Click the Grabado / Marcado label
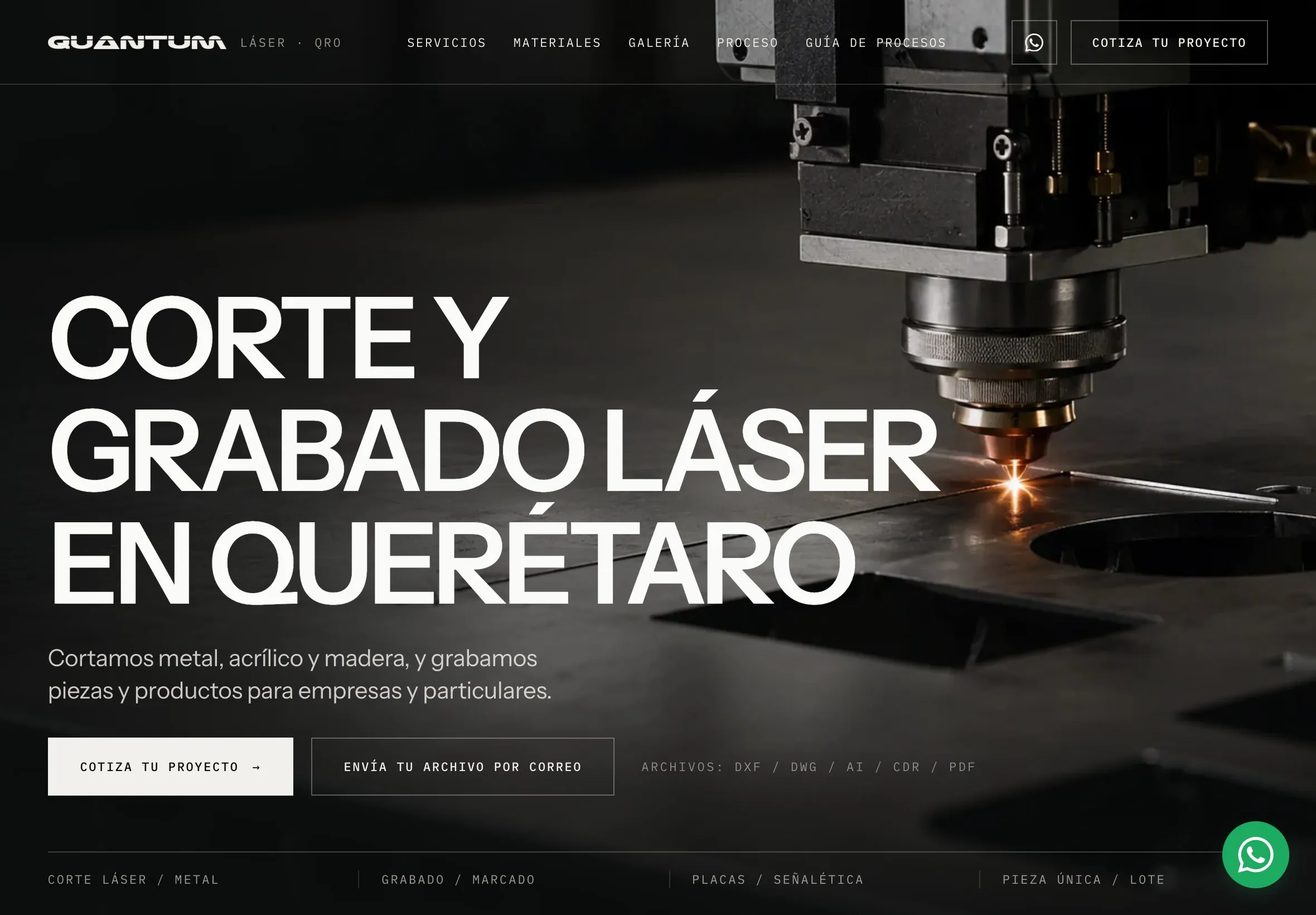The height and width of the screenshot is (915, 1316). pos(458,879)
